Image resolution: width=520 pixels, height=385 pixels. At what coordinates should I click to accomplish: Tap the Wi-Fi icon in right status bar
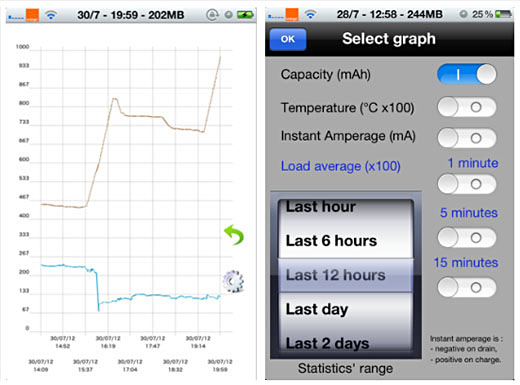(x=310, y=14)
